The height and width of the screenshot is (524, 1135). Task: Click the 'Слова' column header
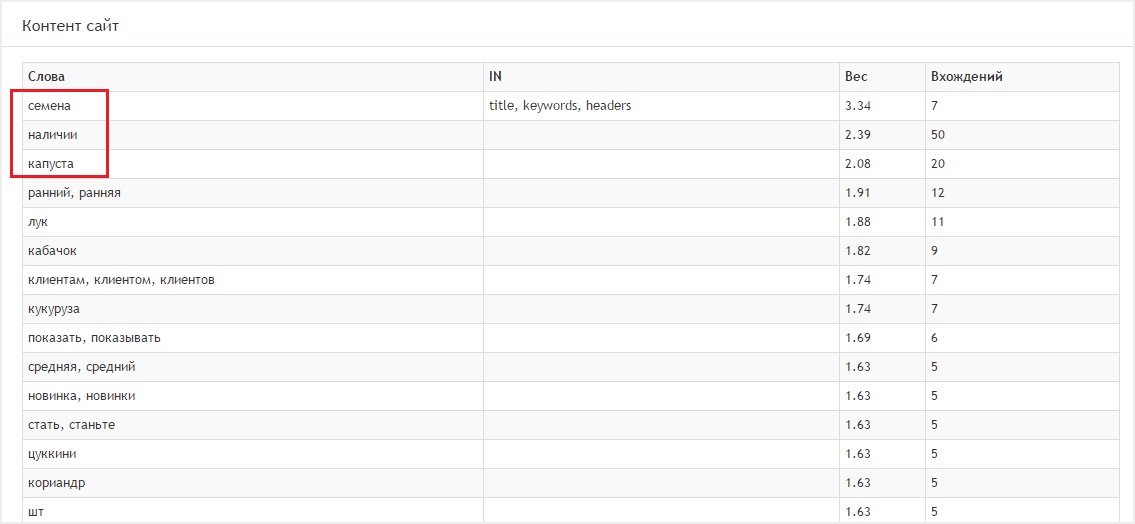pos(47,76)
